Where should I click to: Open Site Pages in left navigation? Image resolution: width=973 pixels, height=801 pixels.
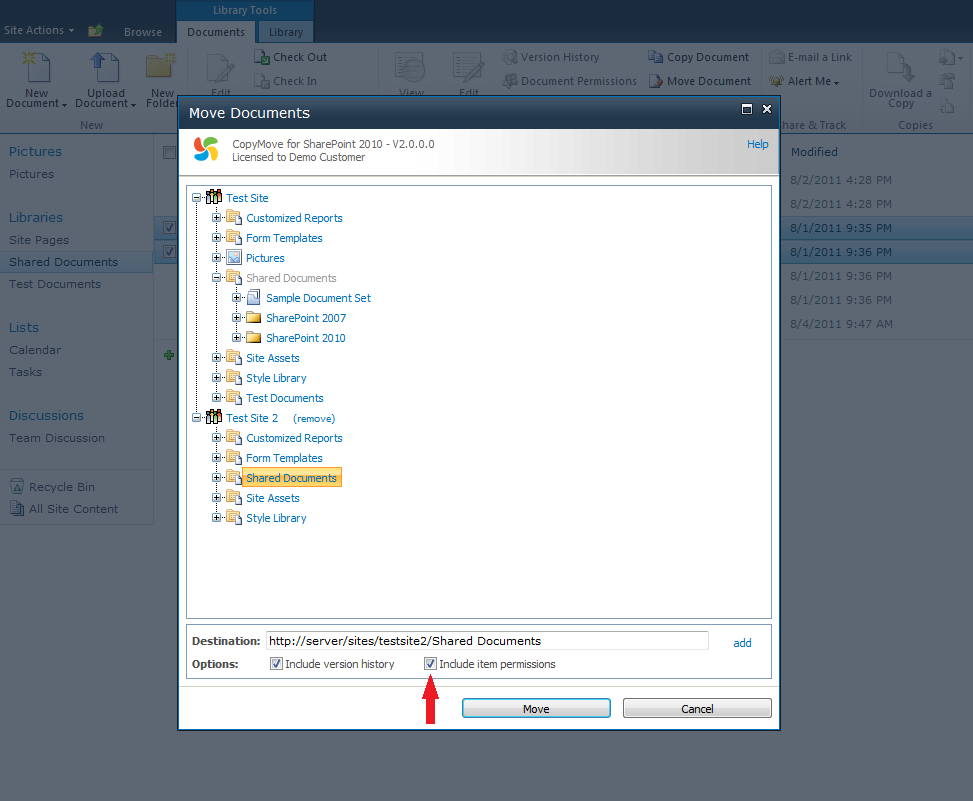[x=39, y=240]
